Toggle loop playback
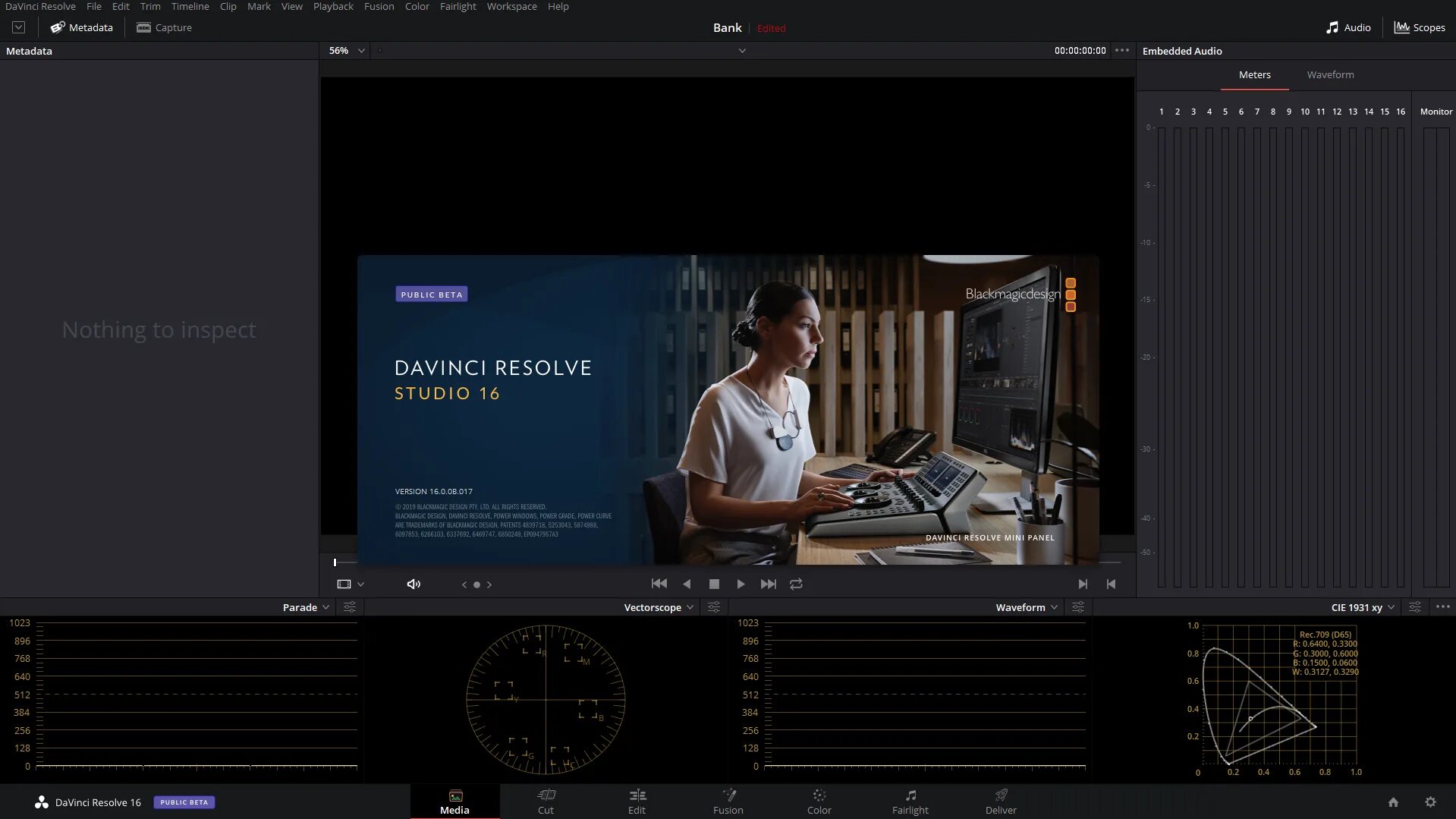This screenshot has width=1456, height=819. [796, 584]
